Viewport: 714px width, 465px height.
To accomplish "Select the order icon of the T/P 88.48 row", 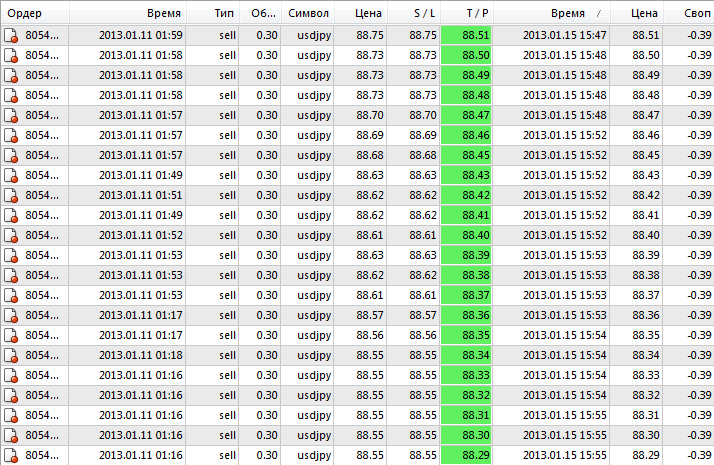I will point(11,96).
